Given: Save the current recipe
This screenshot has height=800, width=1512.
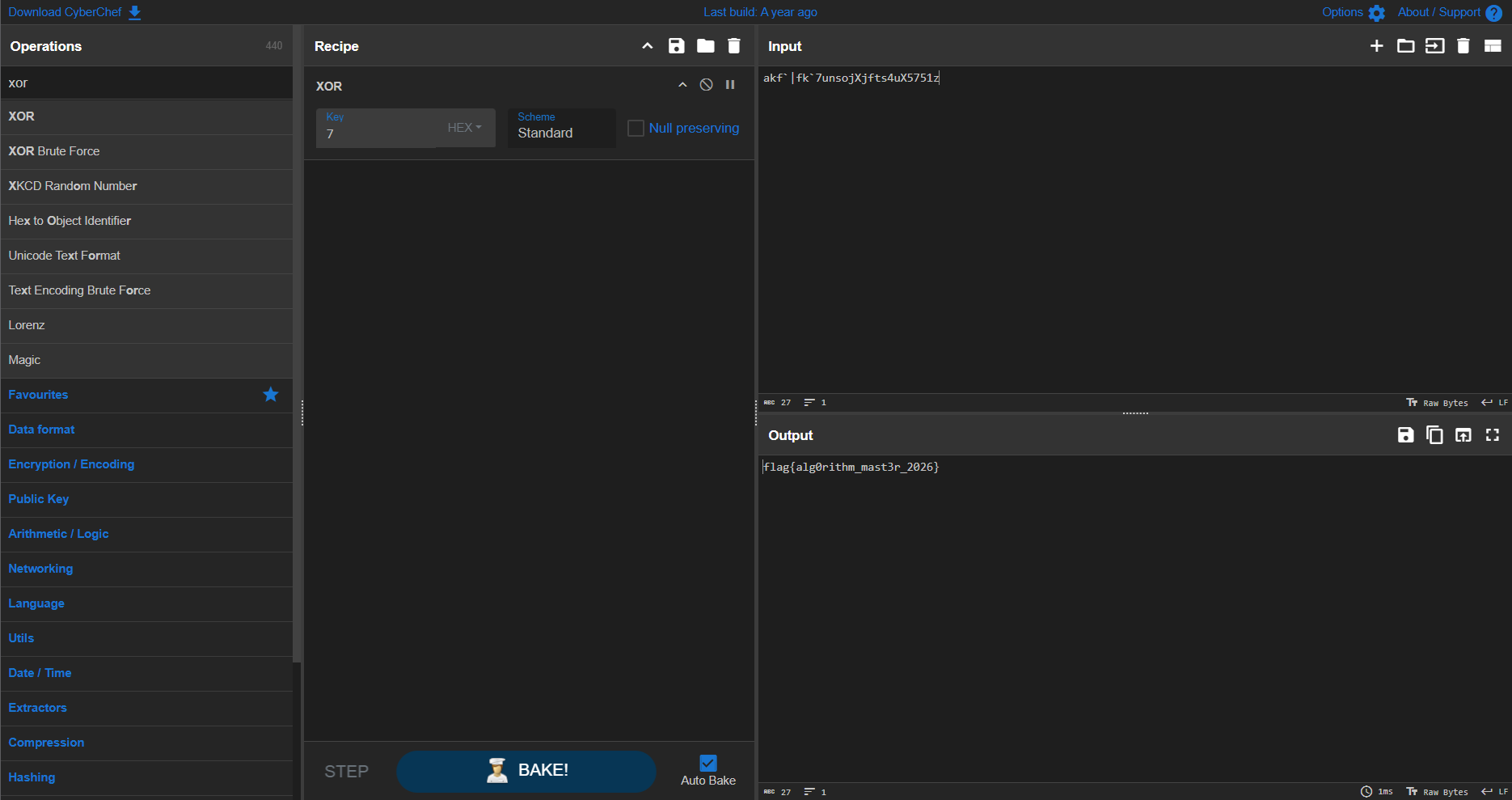Looking at the screenshot, I should point(677,46).
